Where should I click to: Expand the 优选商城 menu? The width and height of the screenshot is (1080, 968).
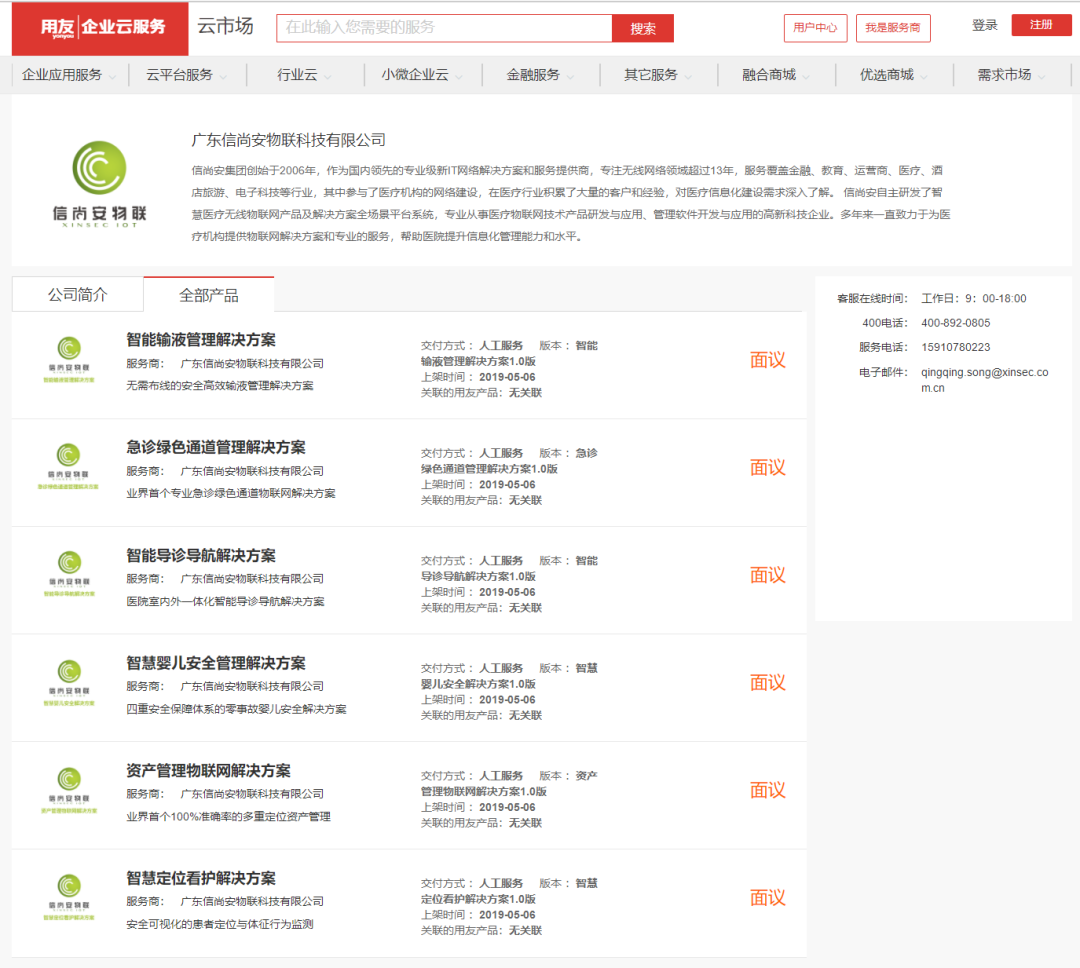pos(894,75)
